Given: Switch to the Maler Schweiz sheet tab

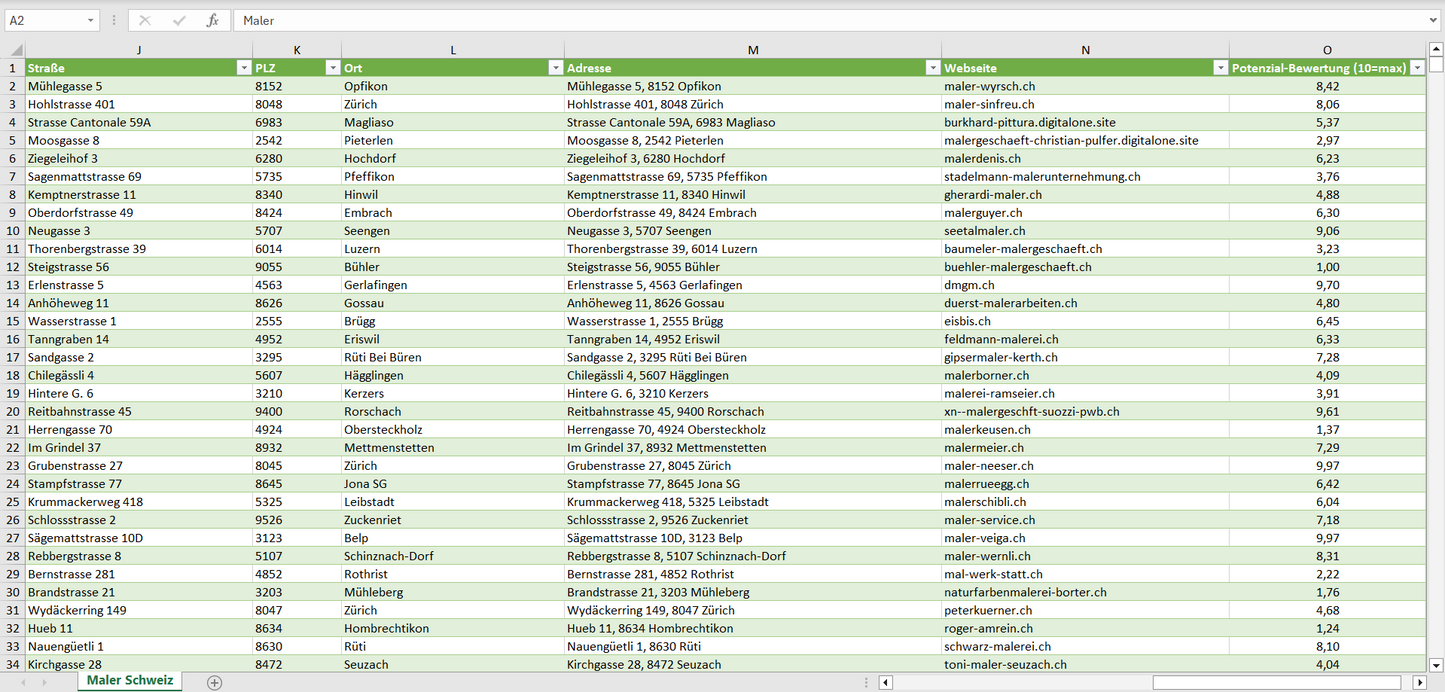Looking at the screenshot, I should [130, 681].
